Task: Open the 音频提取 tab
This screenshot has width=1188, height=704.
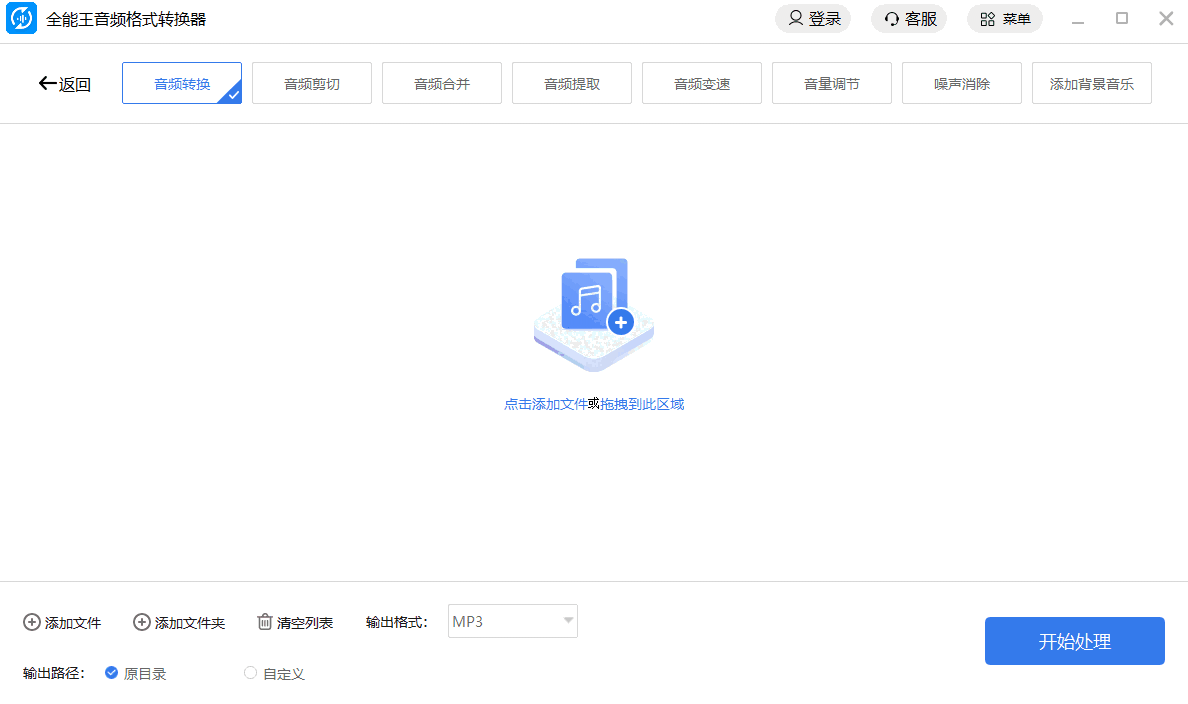Action: pos(572,84)
